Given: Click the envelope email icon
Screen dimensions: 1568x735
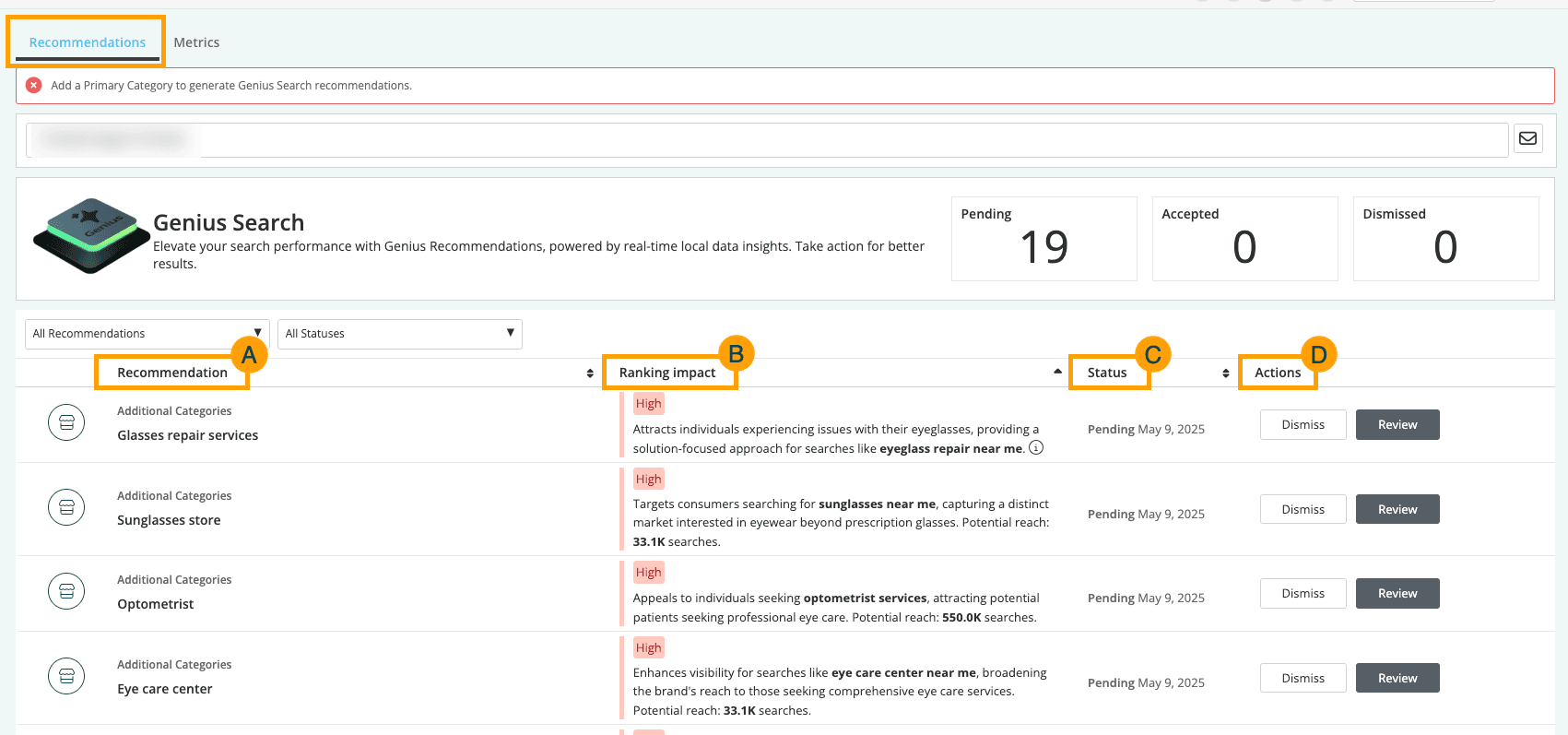Looking at the screenshot, I should point(1527,138).
